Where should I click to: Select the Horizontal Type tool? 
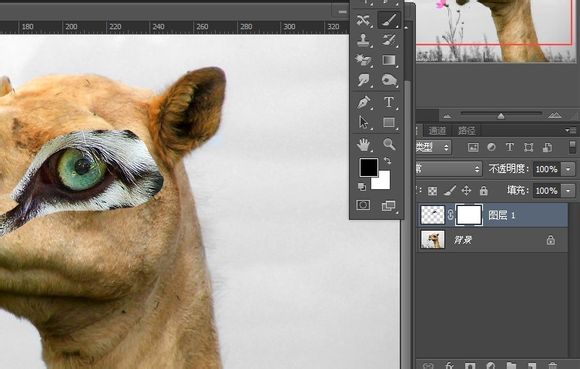(x=389, y=102)
